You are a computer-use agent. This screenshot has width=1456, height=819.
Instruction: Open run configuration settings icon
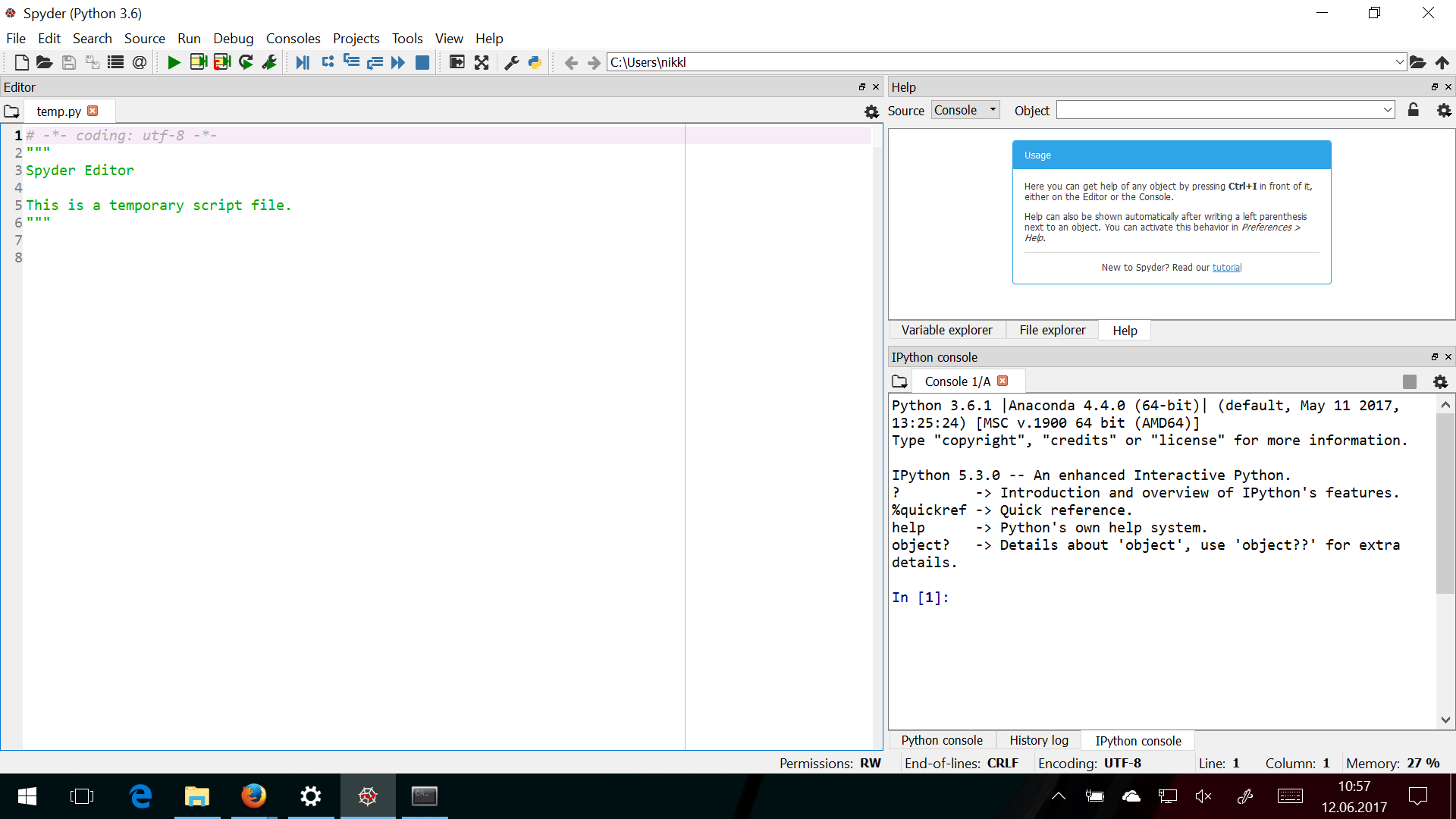click(269, 62)
